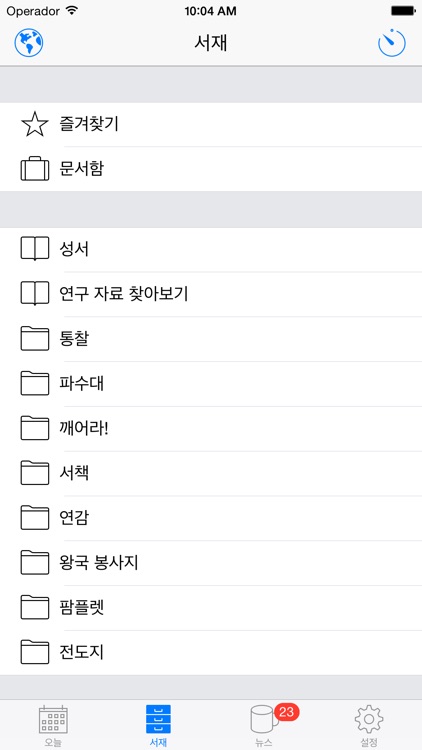Tap the book icon beside 성서
422x750 pixels.
click(35, 249)
